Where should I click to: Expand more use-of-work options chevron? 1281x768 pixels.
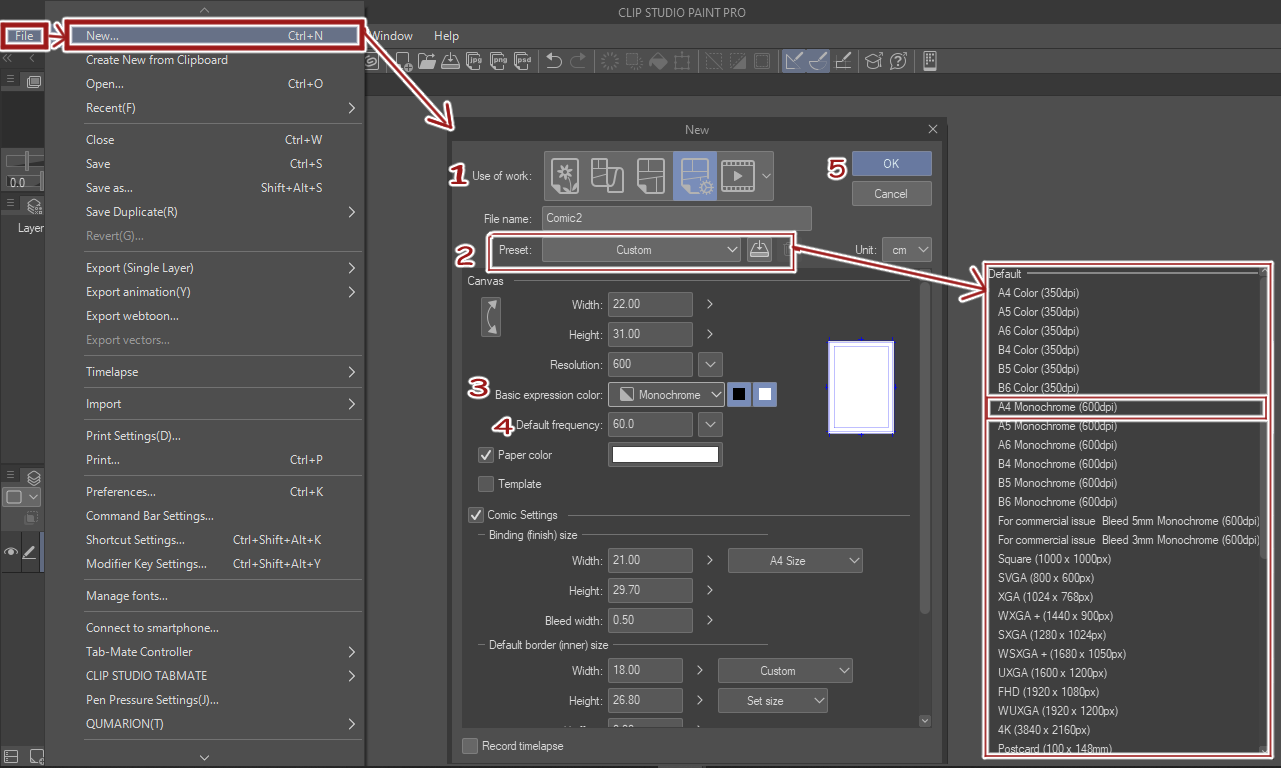(766, 176)
